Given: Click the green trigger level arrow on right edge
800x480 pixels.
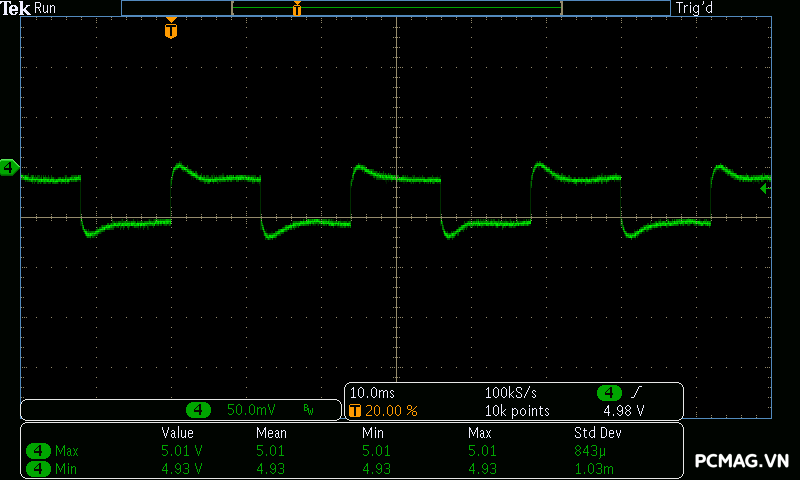Looking at the screenshot, I should (x=765, y=188).
